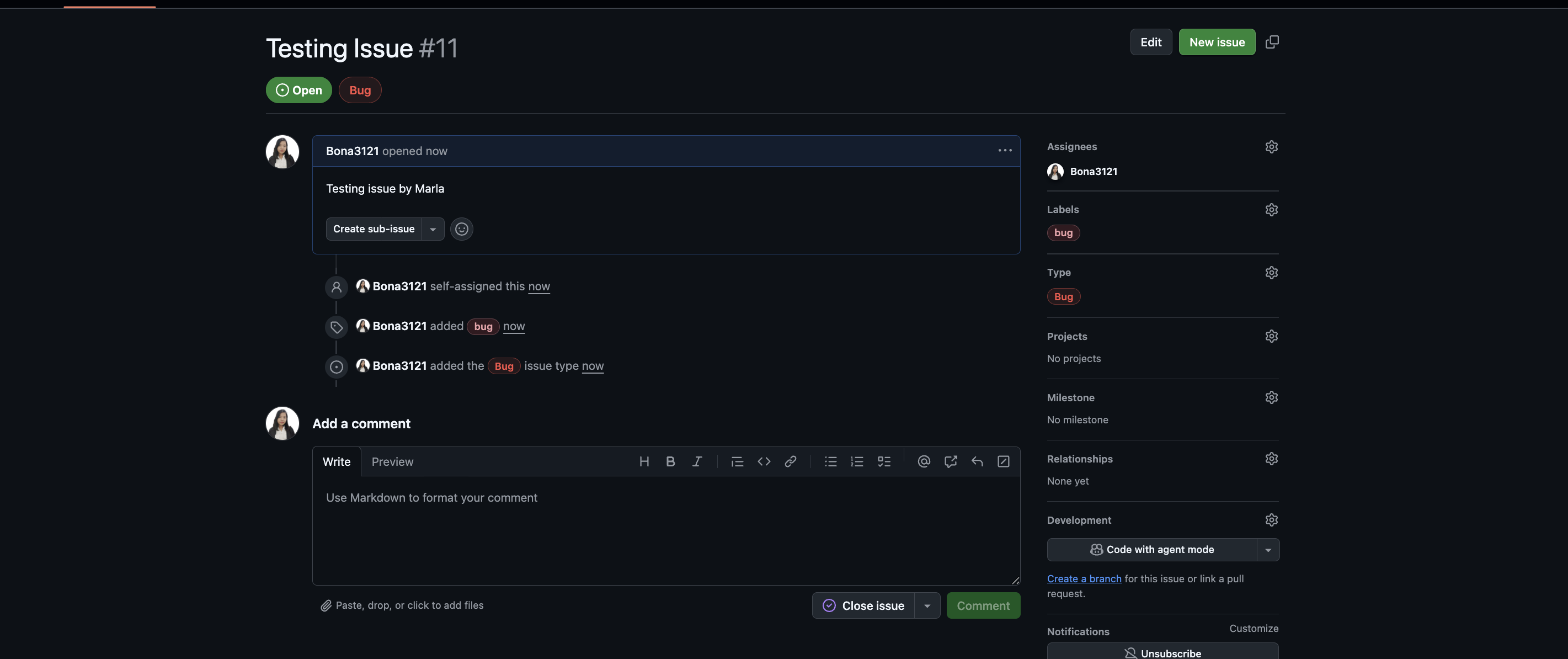Insert code block with code icon
The height and width of the screenshot is (659, 1568).
pyautogui.click(x=764, y=461)
